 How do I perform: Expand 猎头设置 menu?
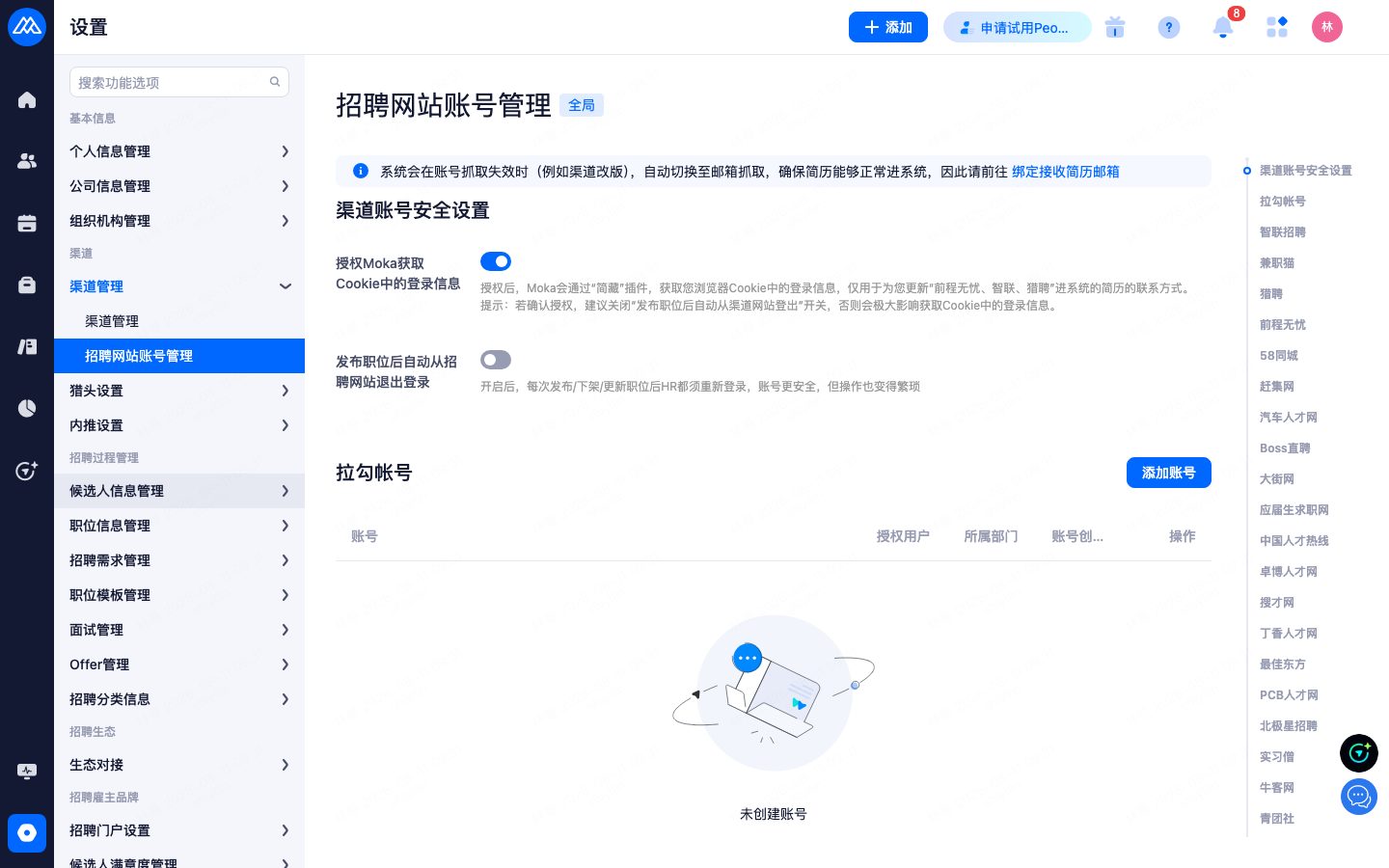point(179,391)
